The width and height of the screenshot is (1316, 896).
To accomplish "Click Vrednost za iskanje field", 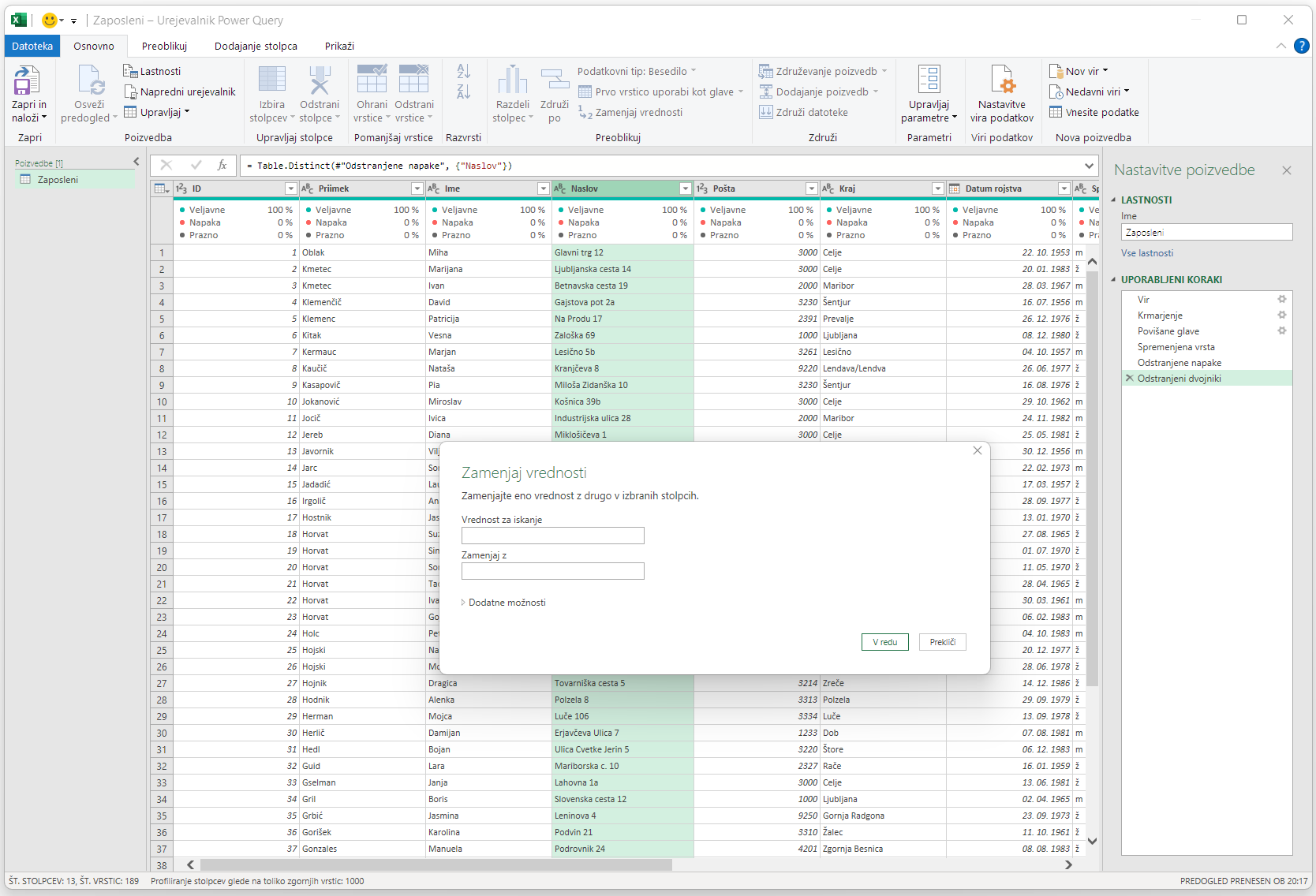I will tap(552, 536).
